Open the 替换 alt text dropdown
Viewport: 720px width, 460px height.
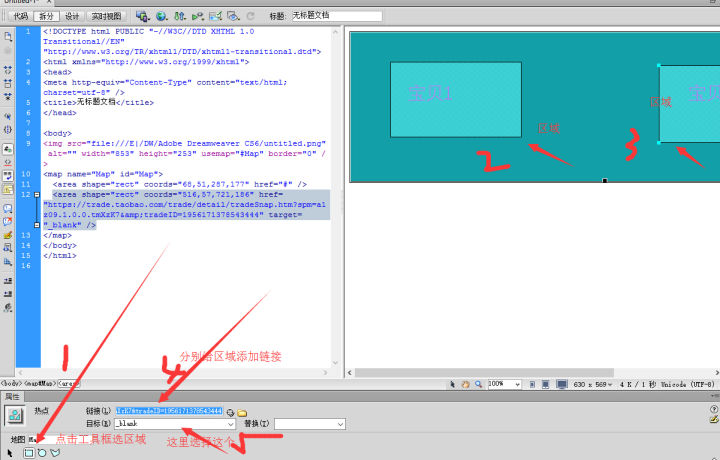coord(339,424)
